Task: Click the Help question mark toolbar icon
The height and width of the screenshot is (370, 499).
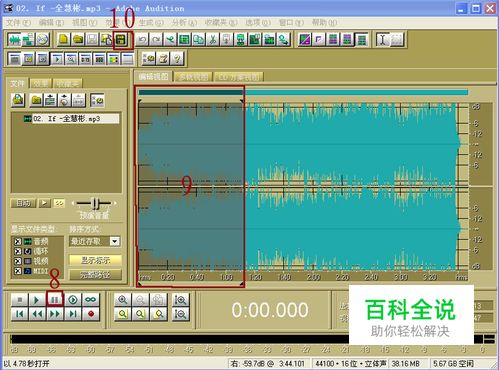Action: coord(177,59)
